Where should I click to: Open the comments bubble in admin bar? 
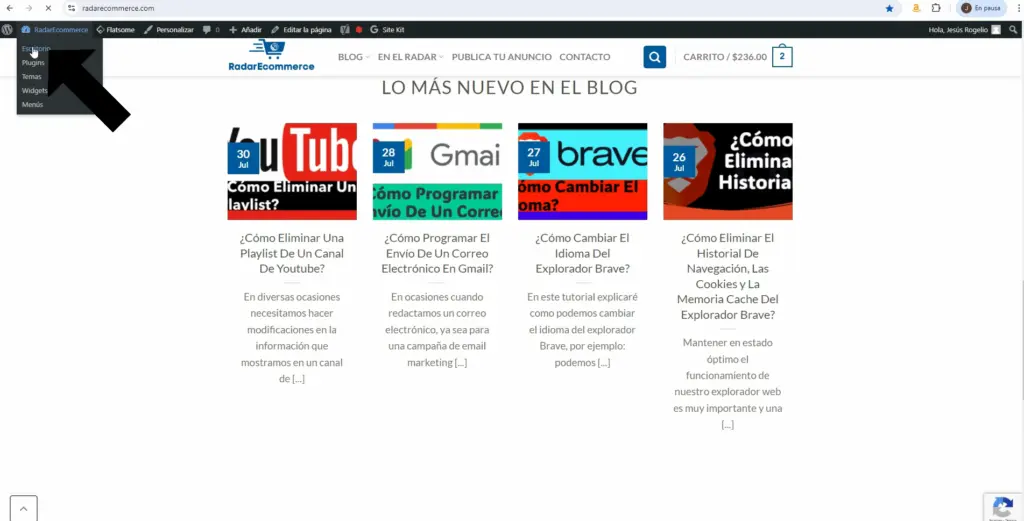coord(211,29)
